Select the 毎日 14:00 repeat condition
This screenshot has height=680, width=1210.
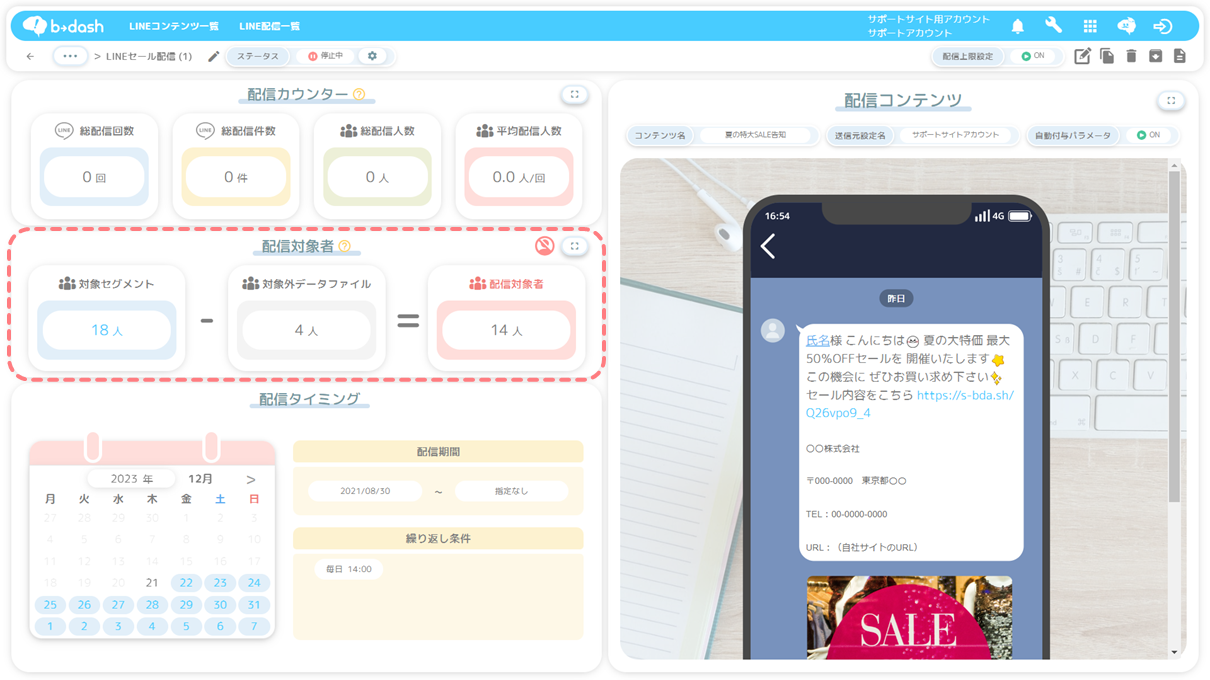click(x=349, y=569)
